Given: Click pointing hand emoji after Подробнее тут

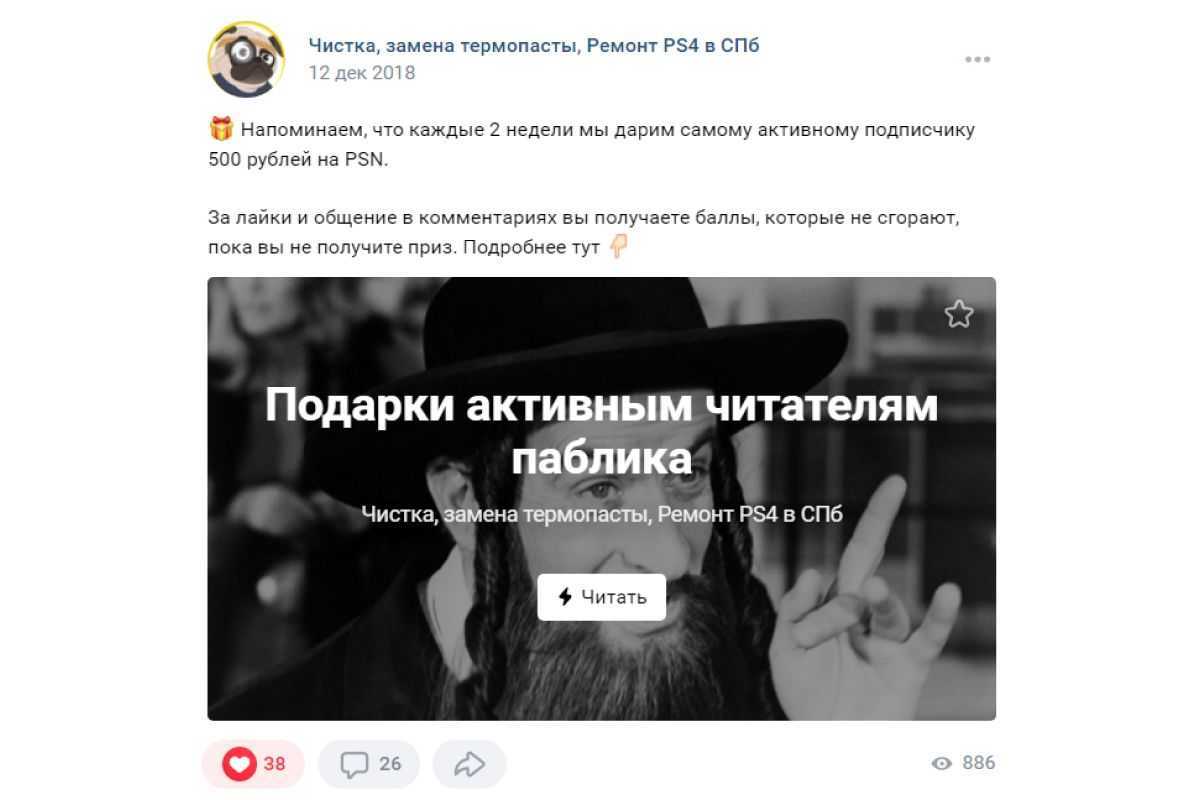Looking at the screenshot, I should coord(619,246).
